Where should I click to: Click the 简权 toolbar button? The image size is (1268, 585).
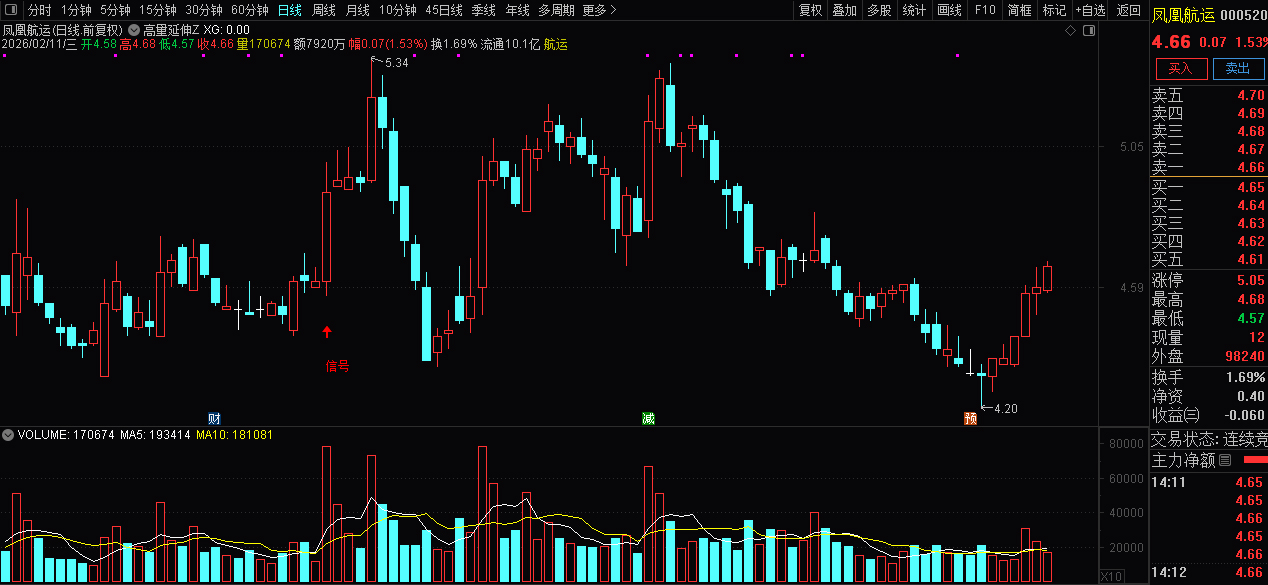1020,10
